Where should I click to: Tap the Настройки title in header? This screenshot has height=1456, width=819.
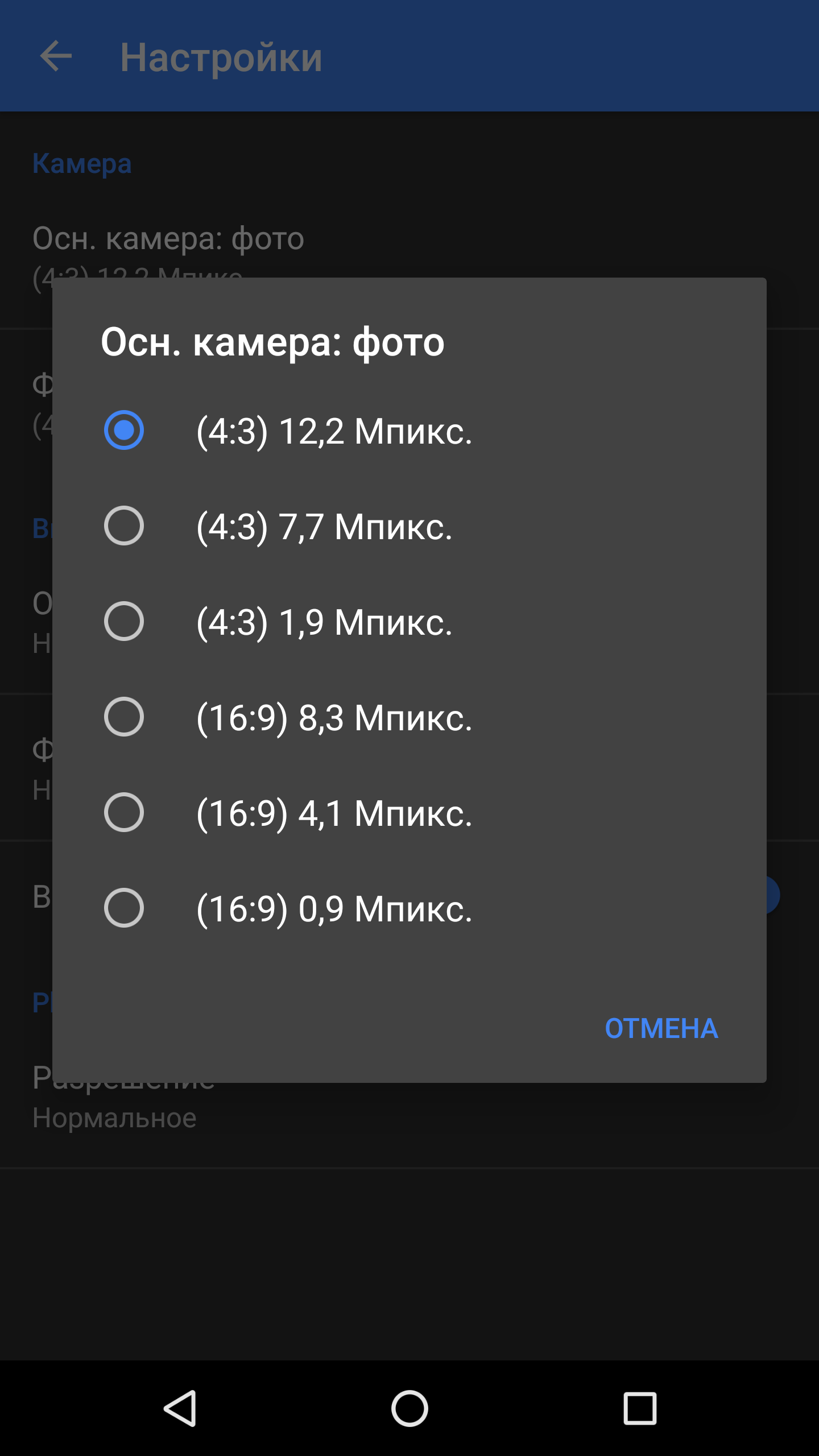pos(221,57)
